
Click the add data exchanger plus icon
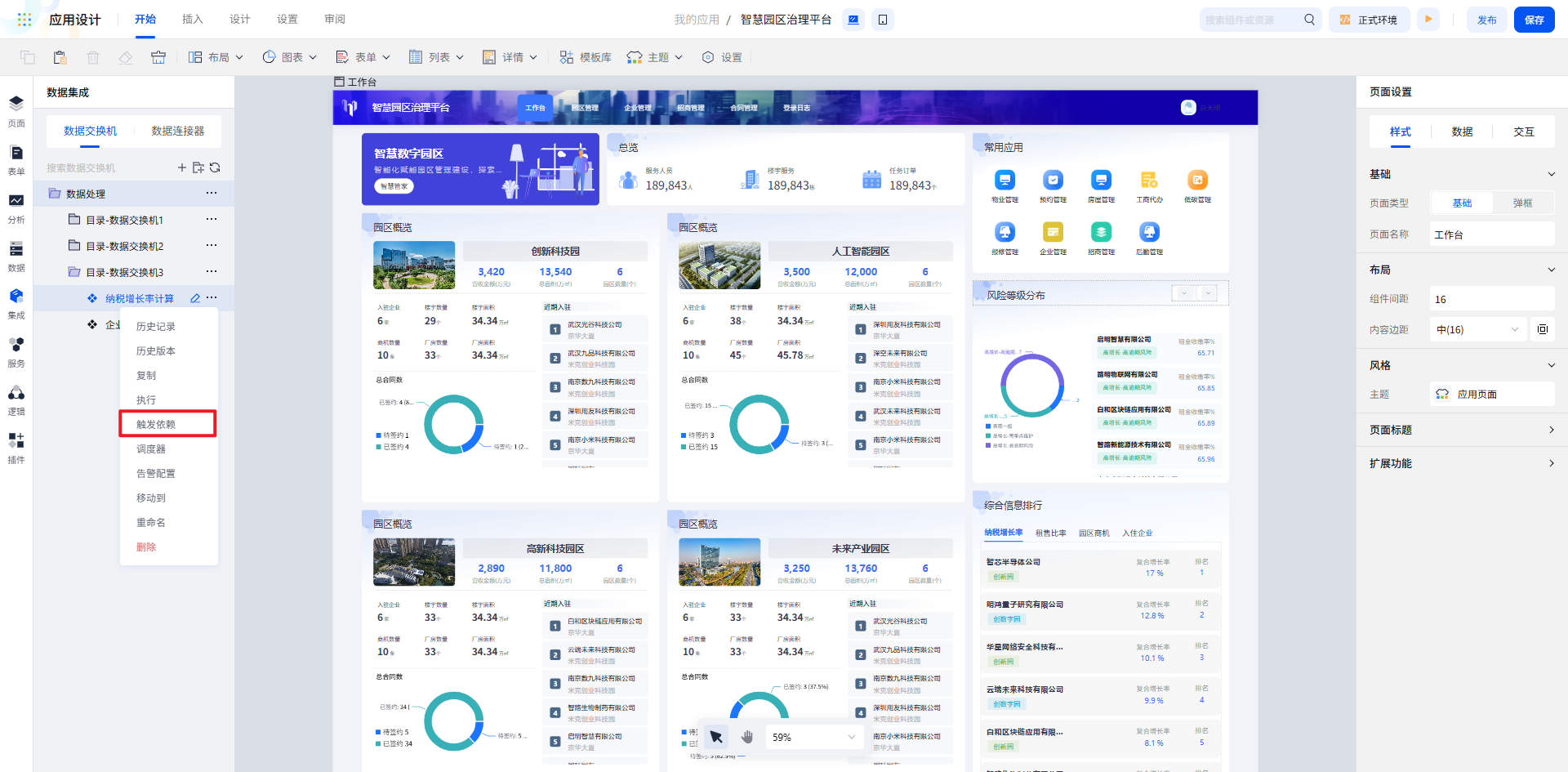182,167
